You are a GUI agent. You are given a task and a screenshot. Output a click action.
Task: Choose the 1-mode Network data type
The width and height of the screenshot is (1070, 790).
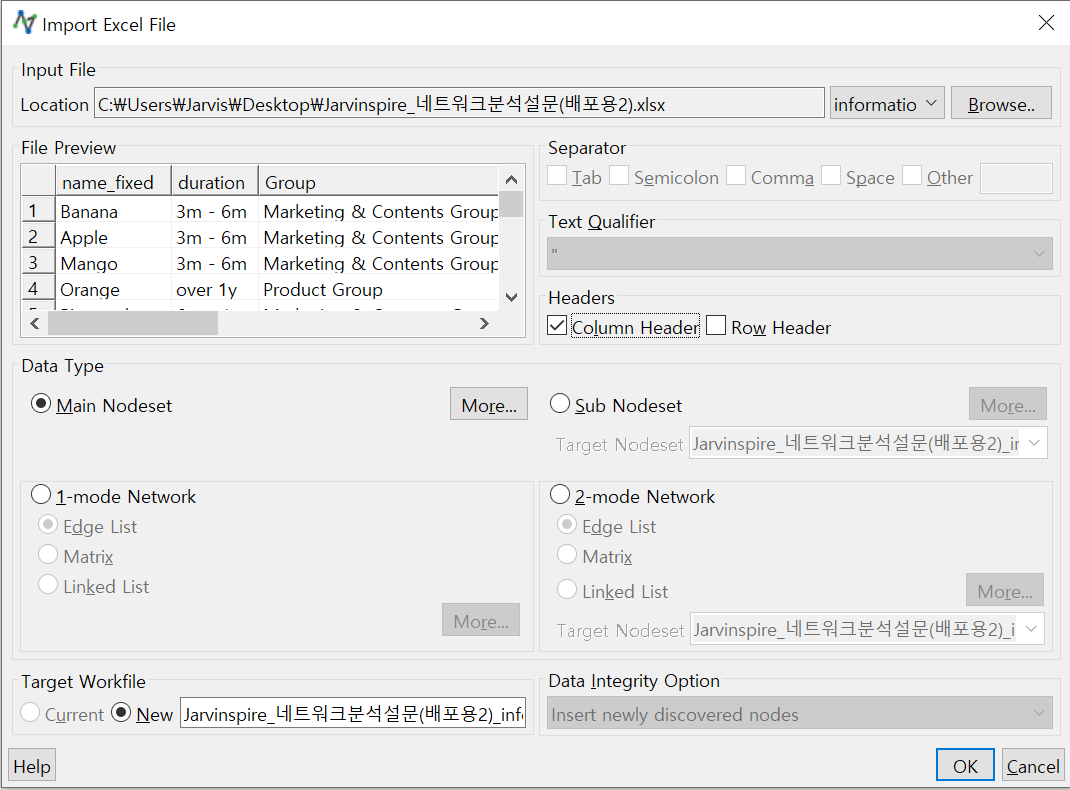click(41, 495)
